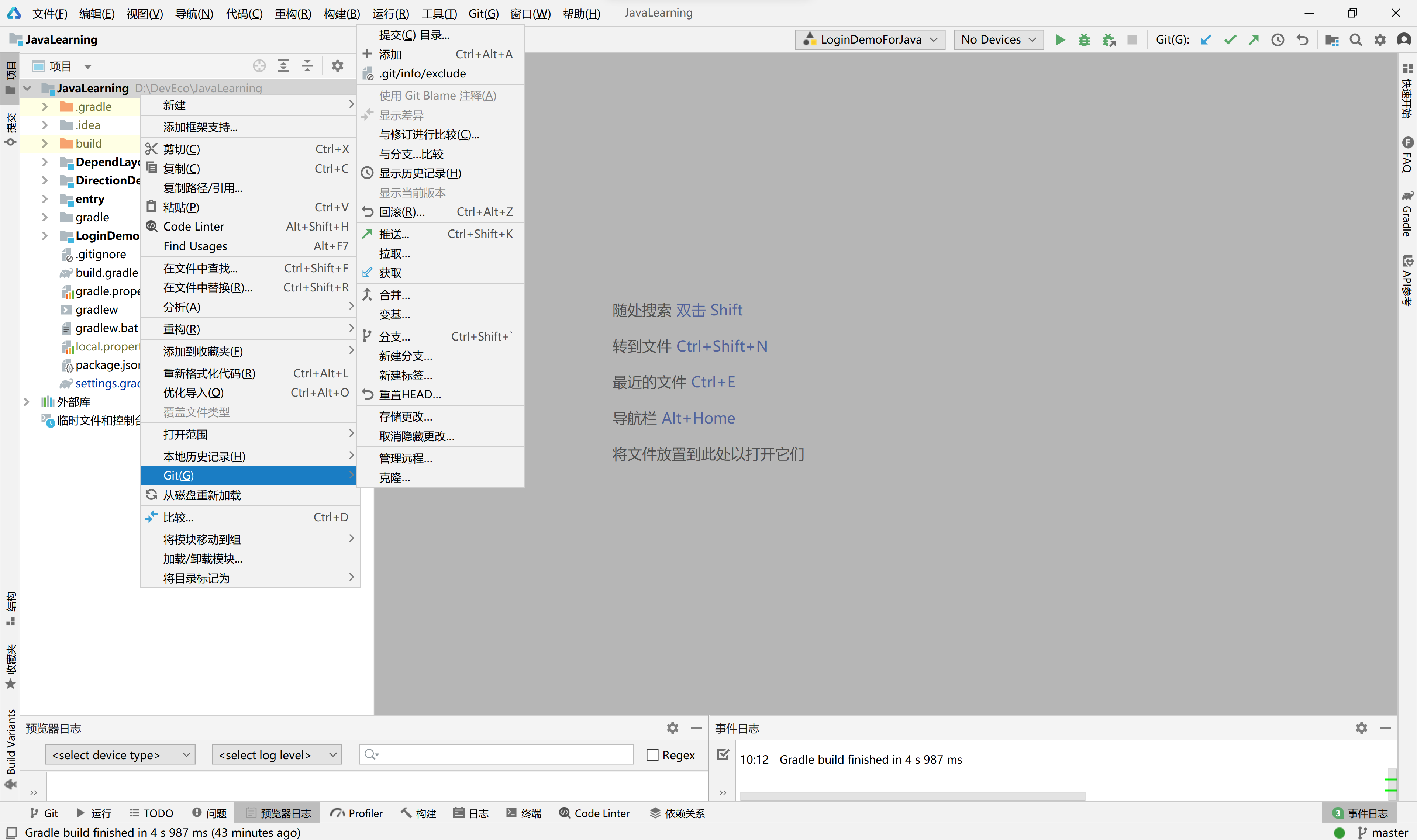
Task: Click the green Run button in toolbar
Action: (1060, 39)
